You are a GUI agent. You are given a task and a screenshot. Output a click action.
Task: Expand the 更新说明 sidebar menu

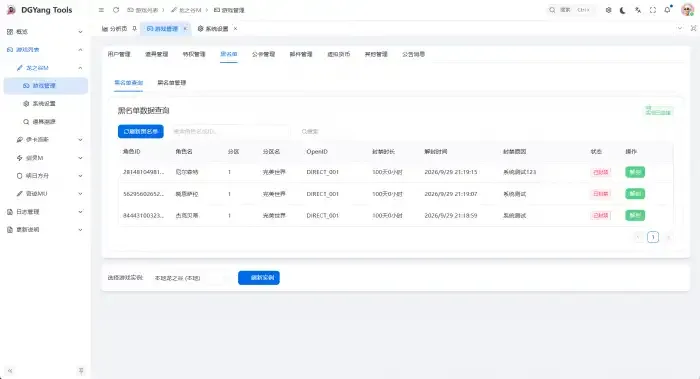tap(45, 229)
